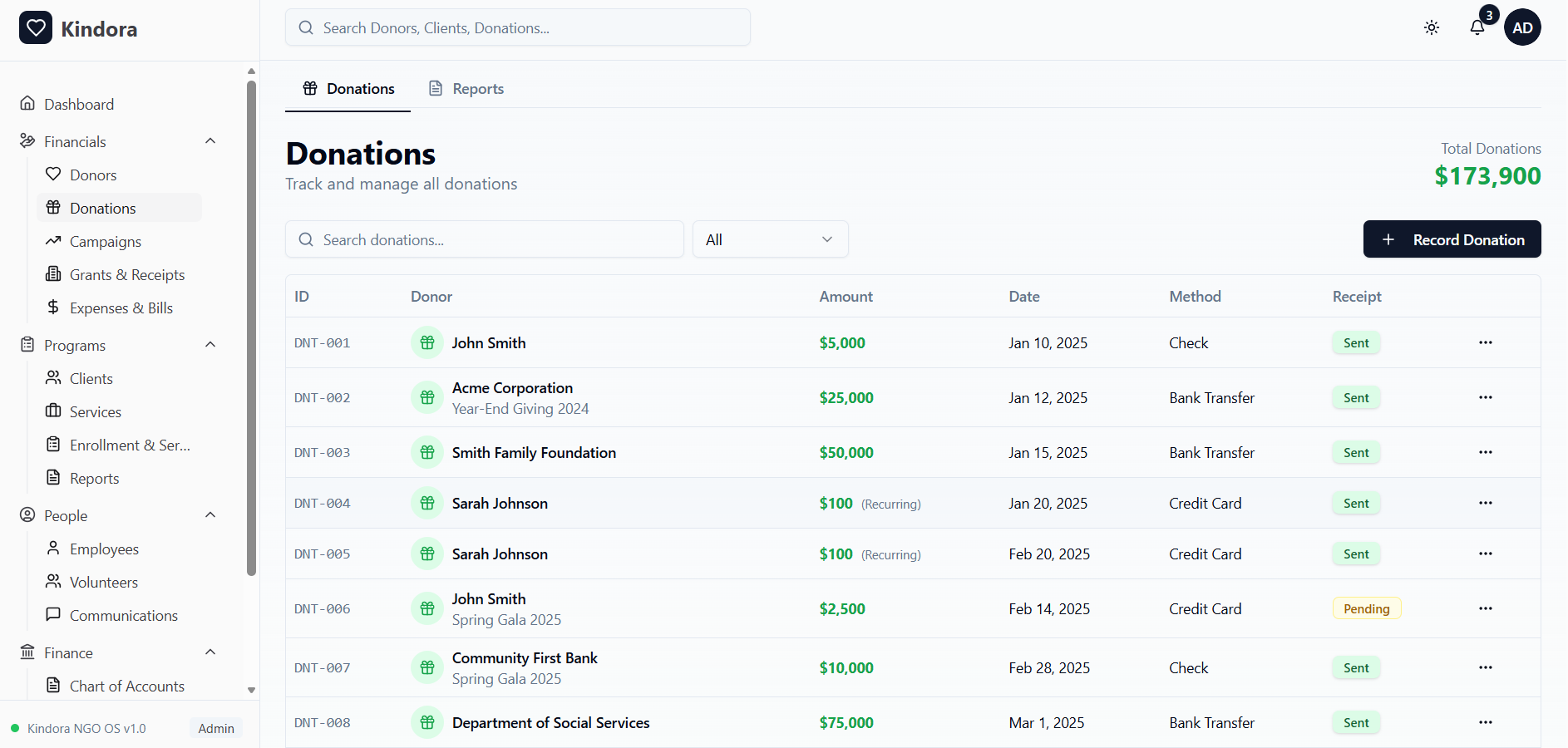Open the notifications bell
This screenshot has width=1568, height=748.
coord(1477,27)
